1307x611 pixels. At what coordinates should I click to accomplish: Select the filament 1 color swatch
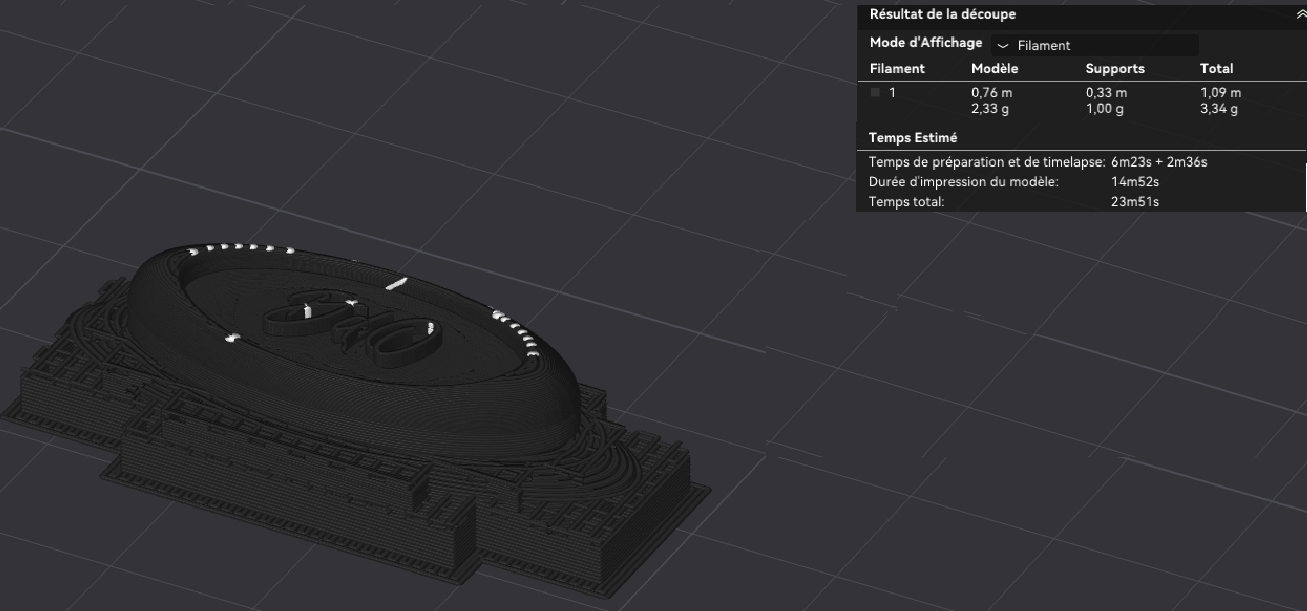point(875,92)
